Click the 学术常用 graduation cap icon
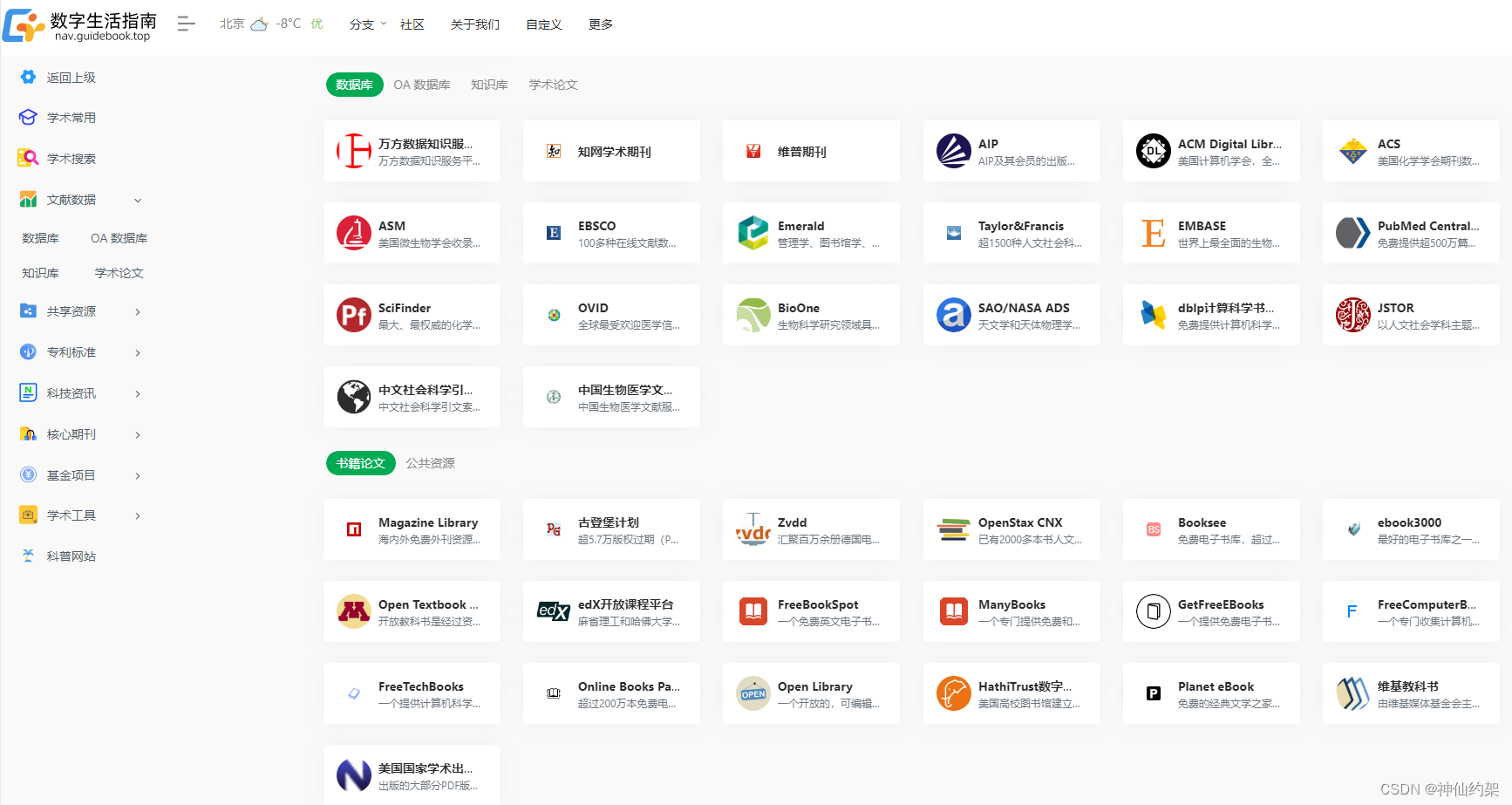The width and height of the screenshot is (1512, 805). 28,117
